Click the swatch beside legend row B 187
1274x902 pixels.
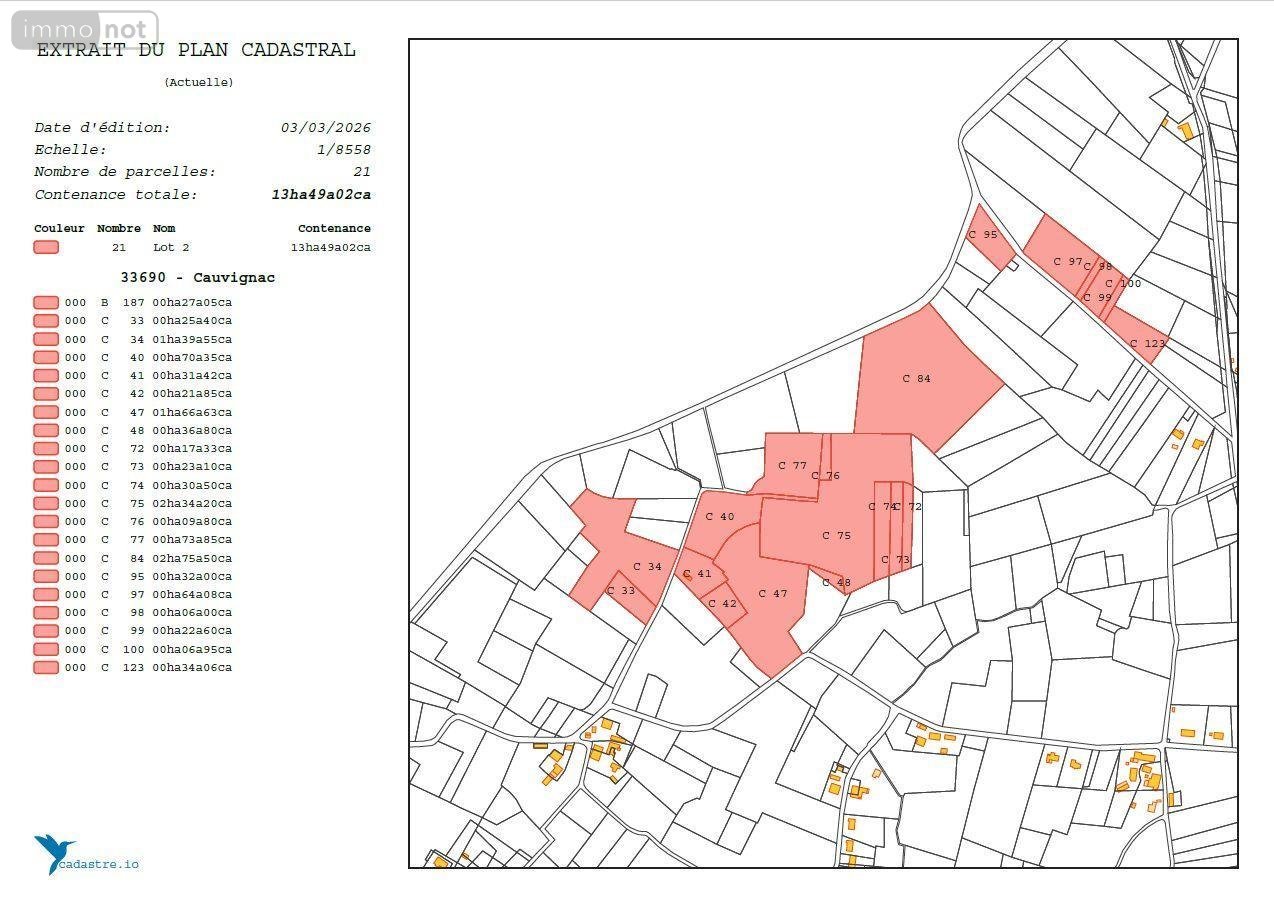(x=46, y=302)
